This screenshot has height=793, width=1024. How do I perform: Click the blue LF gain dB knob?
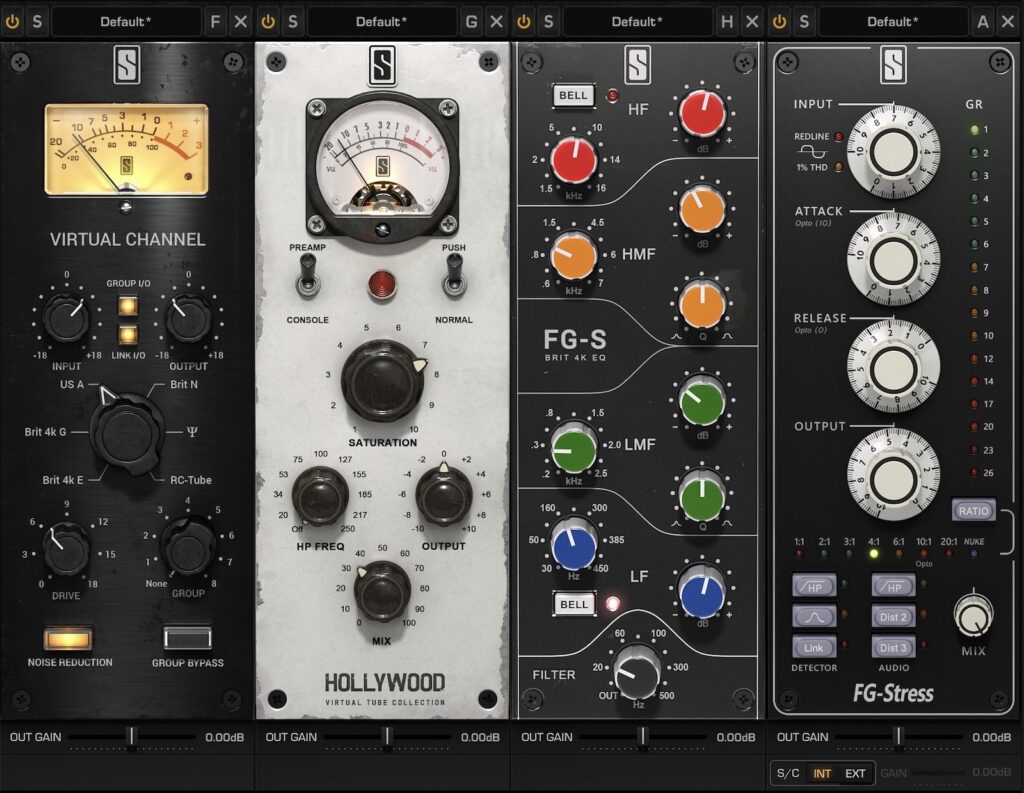pyautogui.click(x=702, y=593)
